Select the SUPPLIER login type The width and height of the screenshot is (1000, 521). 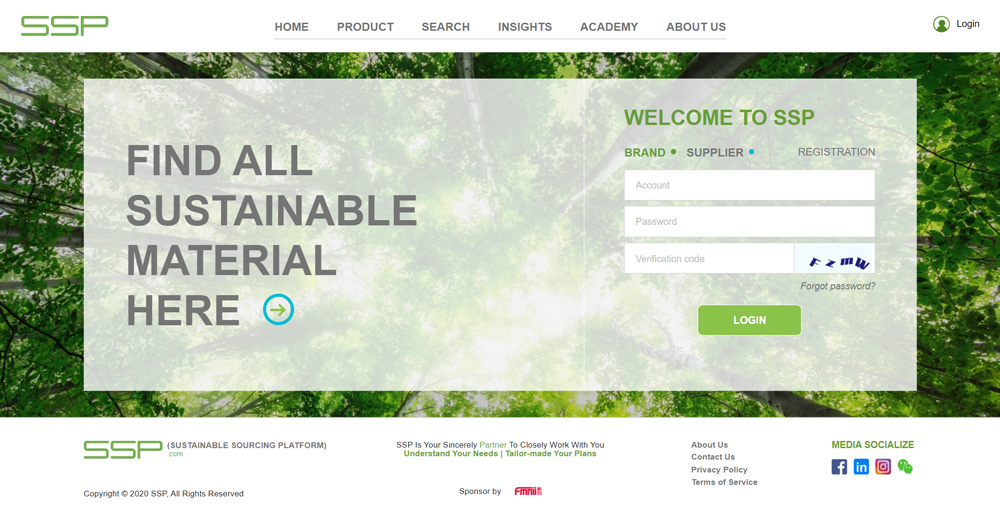715,153
